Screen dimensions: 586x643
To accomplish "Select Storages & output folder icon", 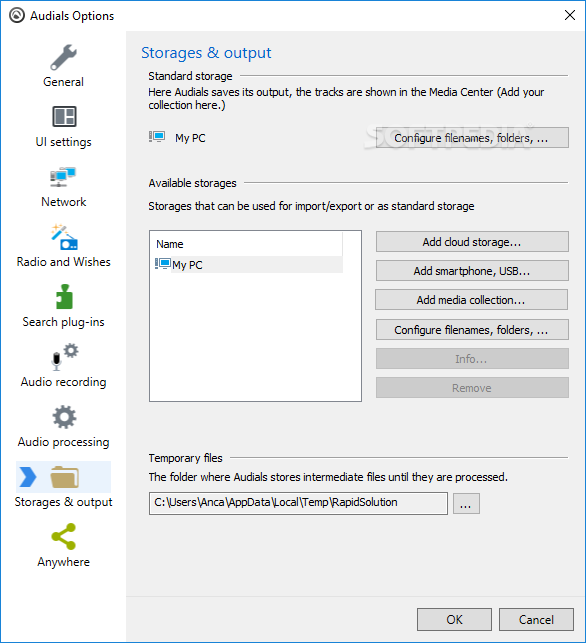I will pyautogui.click(x=65, y=477).
